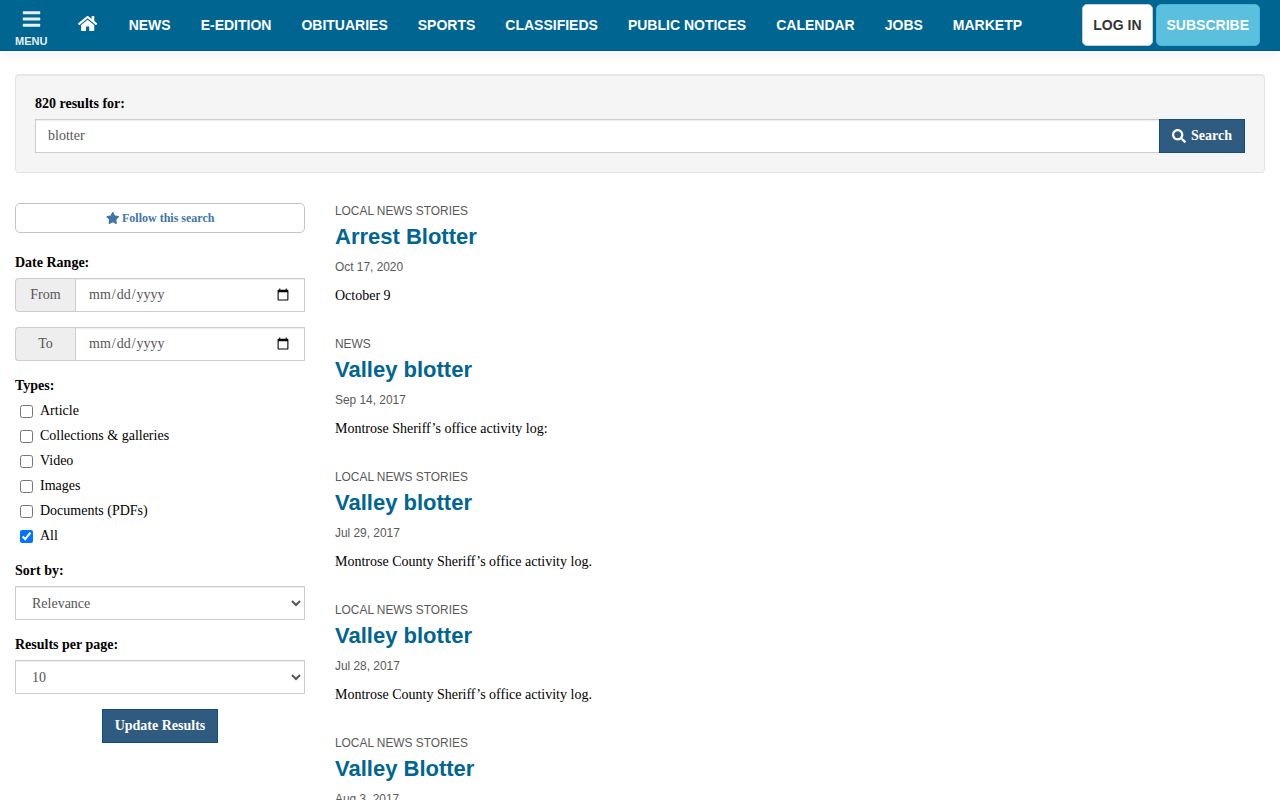The image size is (1280, 800).
Task: Click the LOG IN button
Action: [x=1117, y=25]
